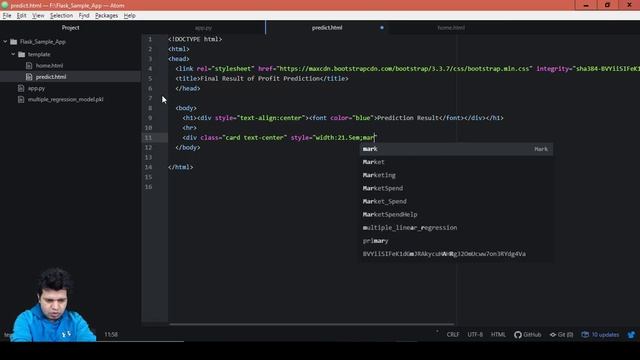Open the View menu
The height and width of the screenshot is (360, 640).
coord(38,16)
